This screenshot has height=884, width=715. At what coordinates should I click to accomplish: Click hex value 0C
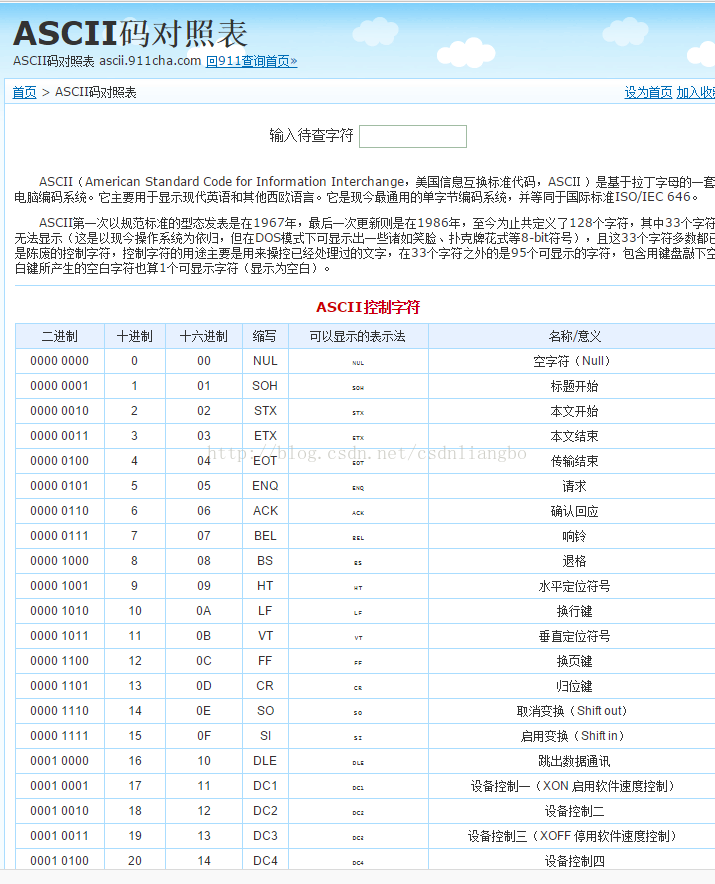(204, 661)
